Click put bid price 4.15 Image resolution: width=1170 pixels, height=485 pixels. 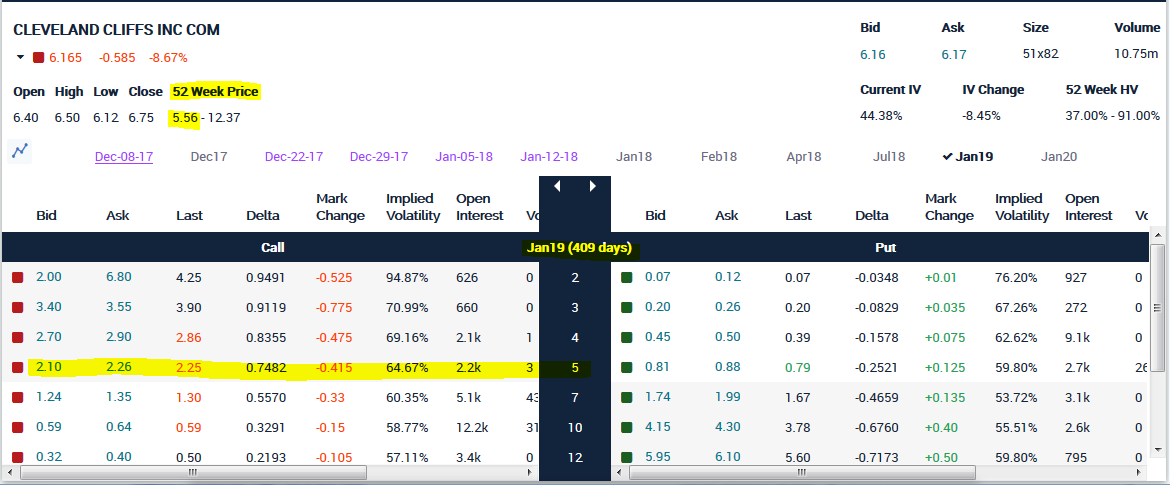[x=658, y=427]
